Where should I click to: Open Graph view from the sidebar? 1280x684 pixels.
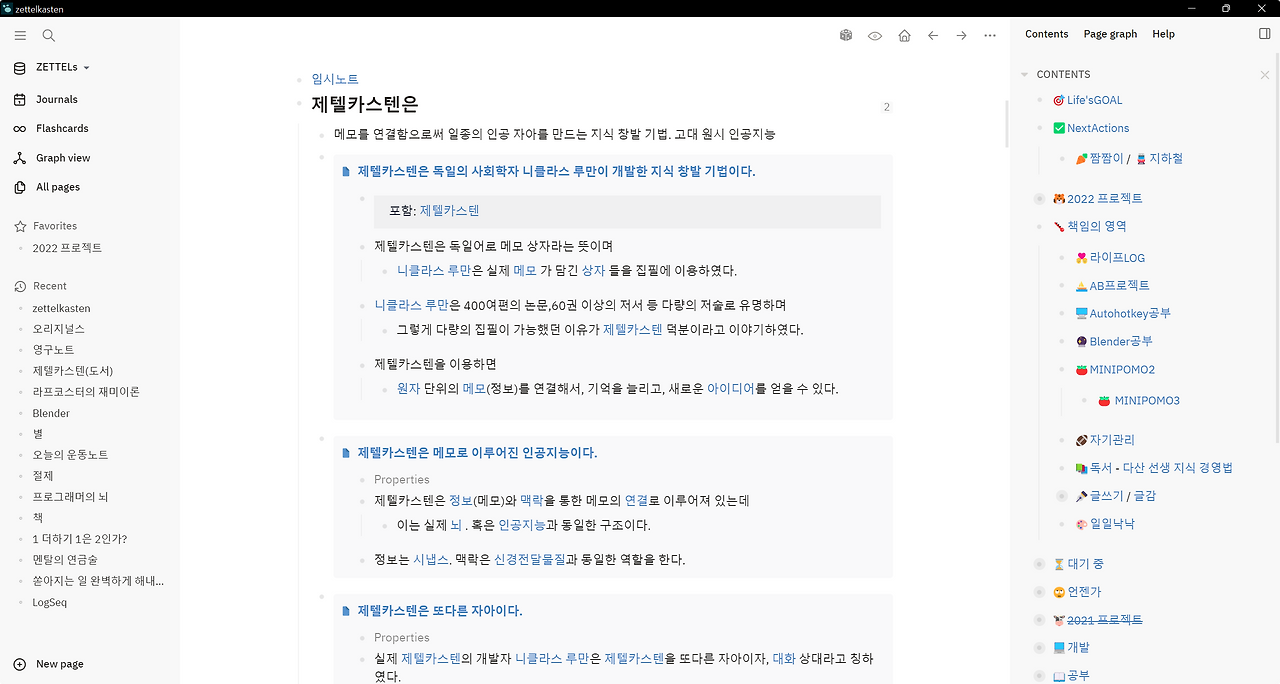[63, 158]
